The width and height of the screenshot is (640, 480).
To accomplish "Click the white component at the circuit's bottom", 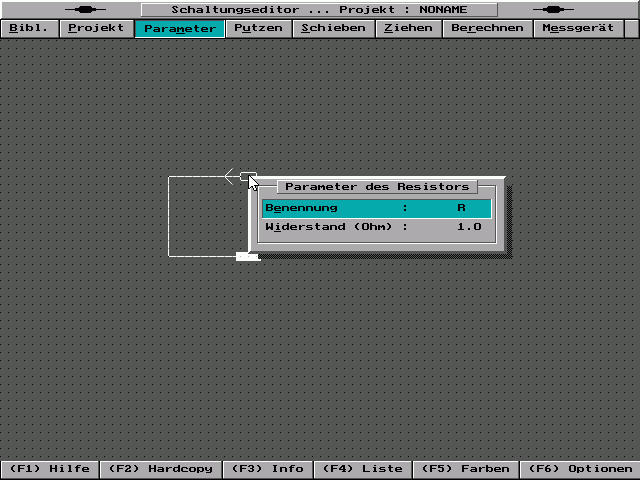I will click(247, 257).
